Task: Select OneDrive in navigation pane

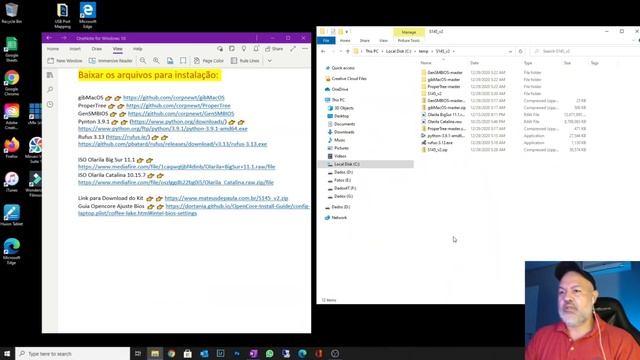Action: click(340, 89)
